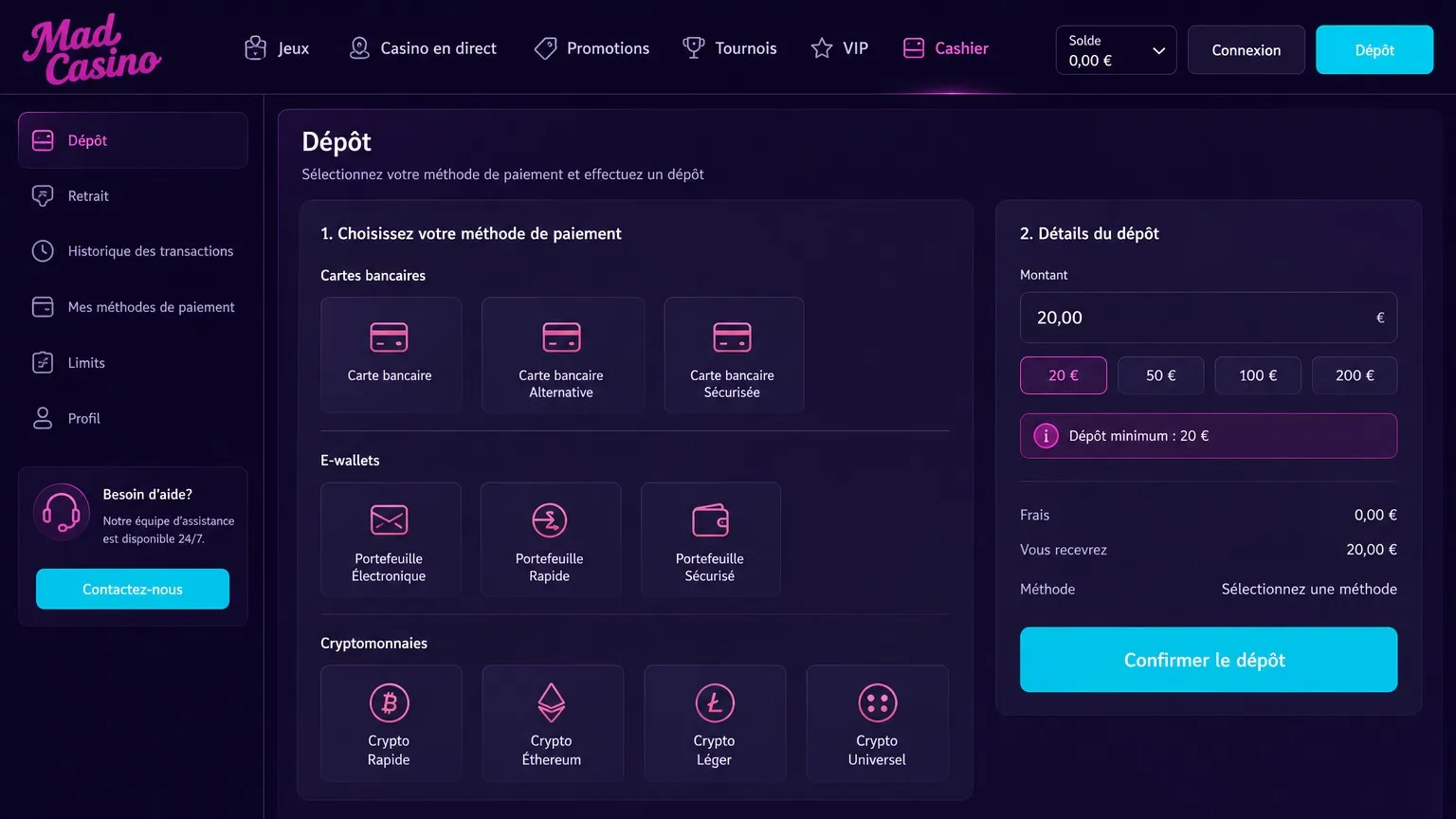
Task: Select Portefeuille Électronique e-wallet
Action: (391, 538)
